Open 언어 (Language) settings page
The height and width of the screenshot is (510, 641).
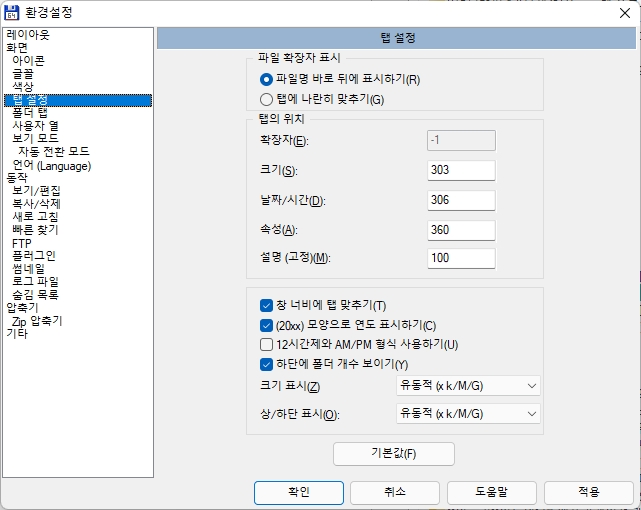click(x=52, y=166)
